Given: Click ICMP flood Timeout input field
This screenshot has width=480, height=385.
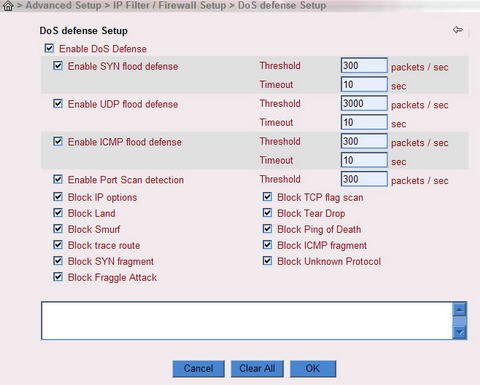Looking at the screenshot, I should click(x=364, y=160).
